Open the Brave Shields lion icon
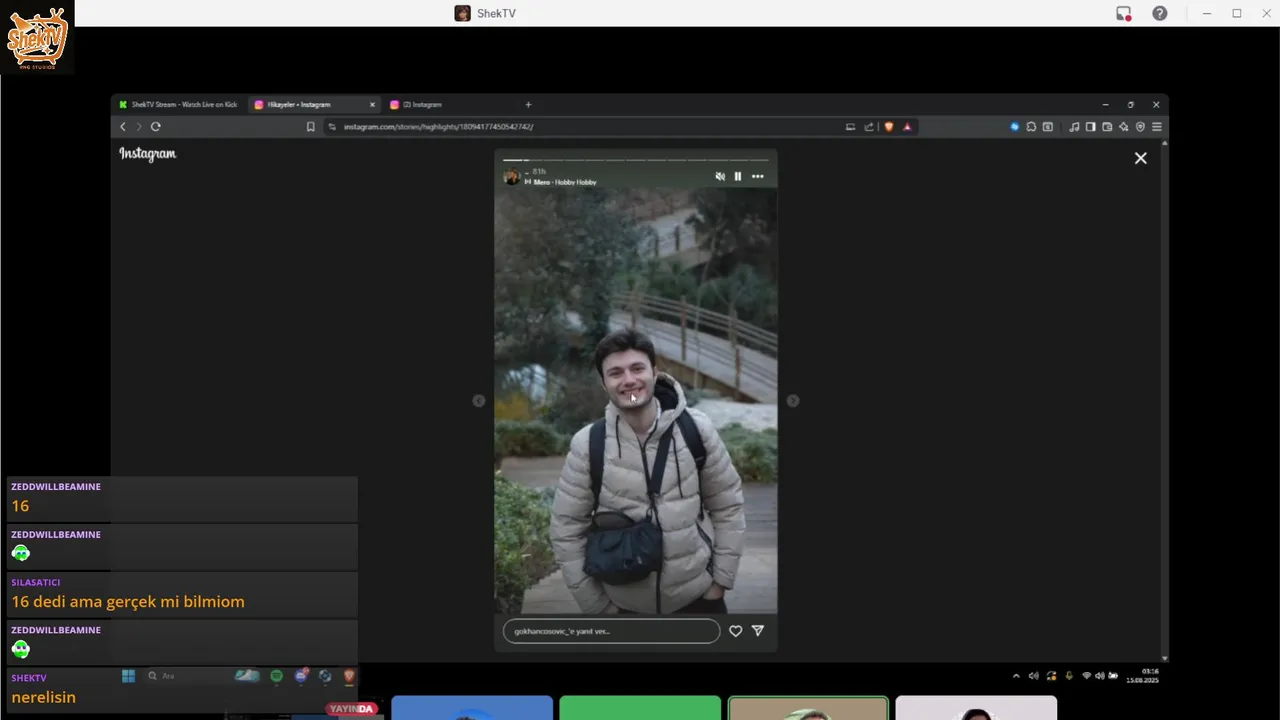This screenshot has height=720, width=1280. (888, 127)
